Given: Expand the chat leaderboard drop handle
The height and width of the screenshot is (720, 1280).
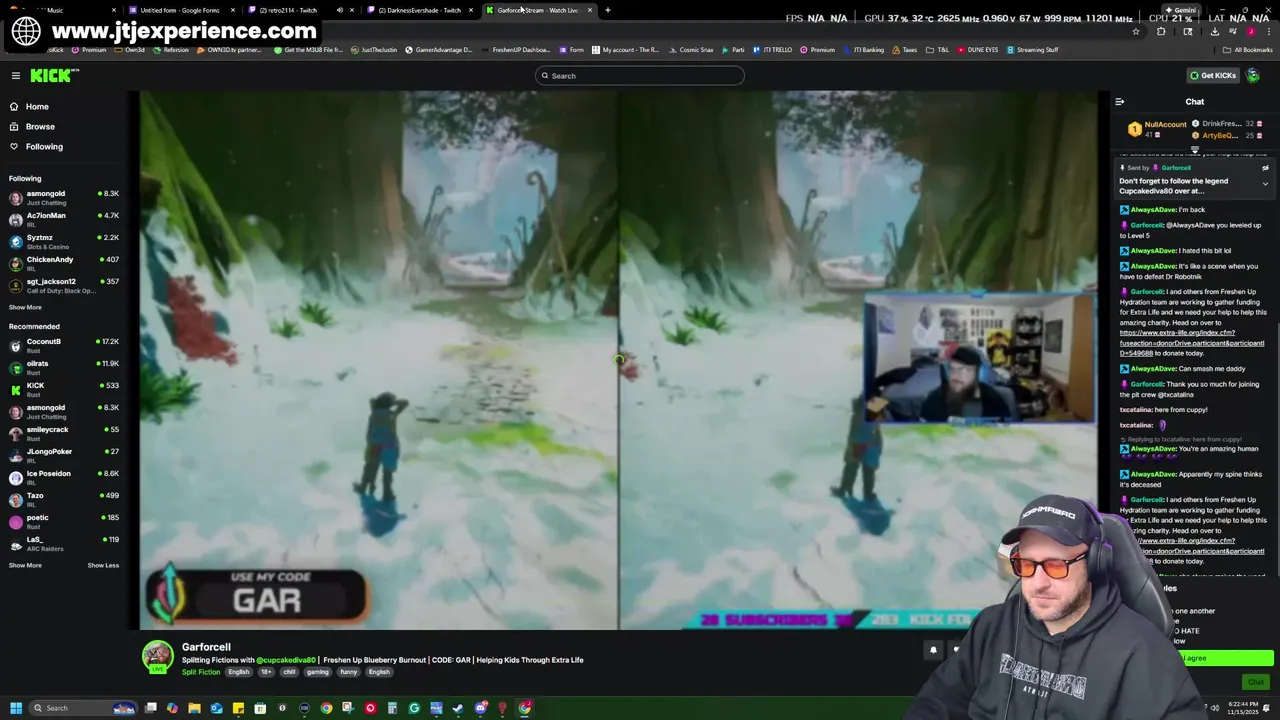Looking at the screenshot, I should click(x=1194, y=150).
